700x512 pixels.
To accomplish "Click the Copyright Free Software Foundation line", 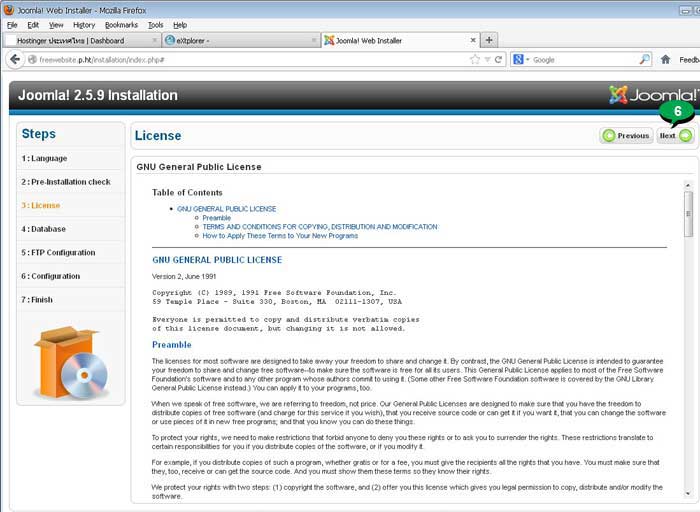I will (x=274, y=293).
